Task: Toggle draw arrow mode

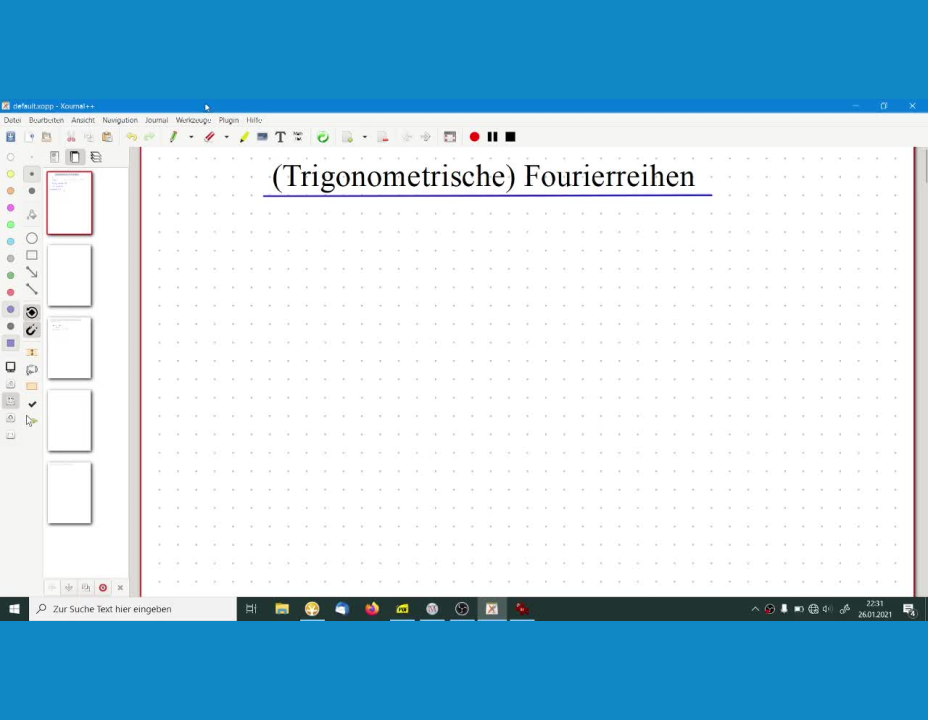Action: 32,273
